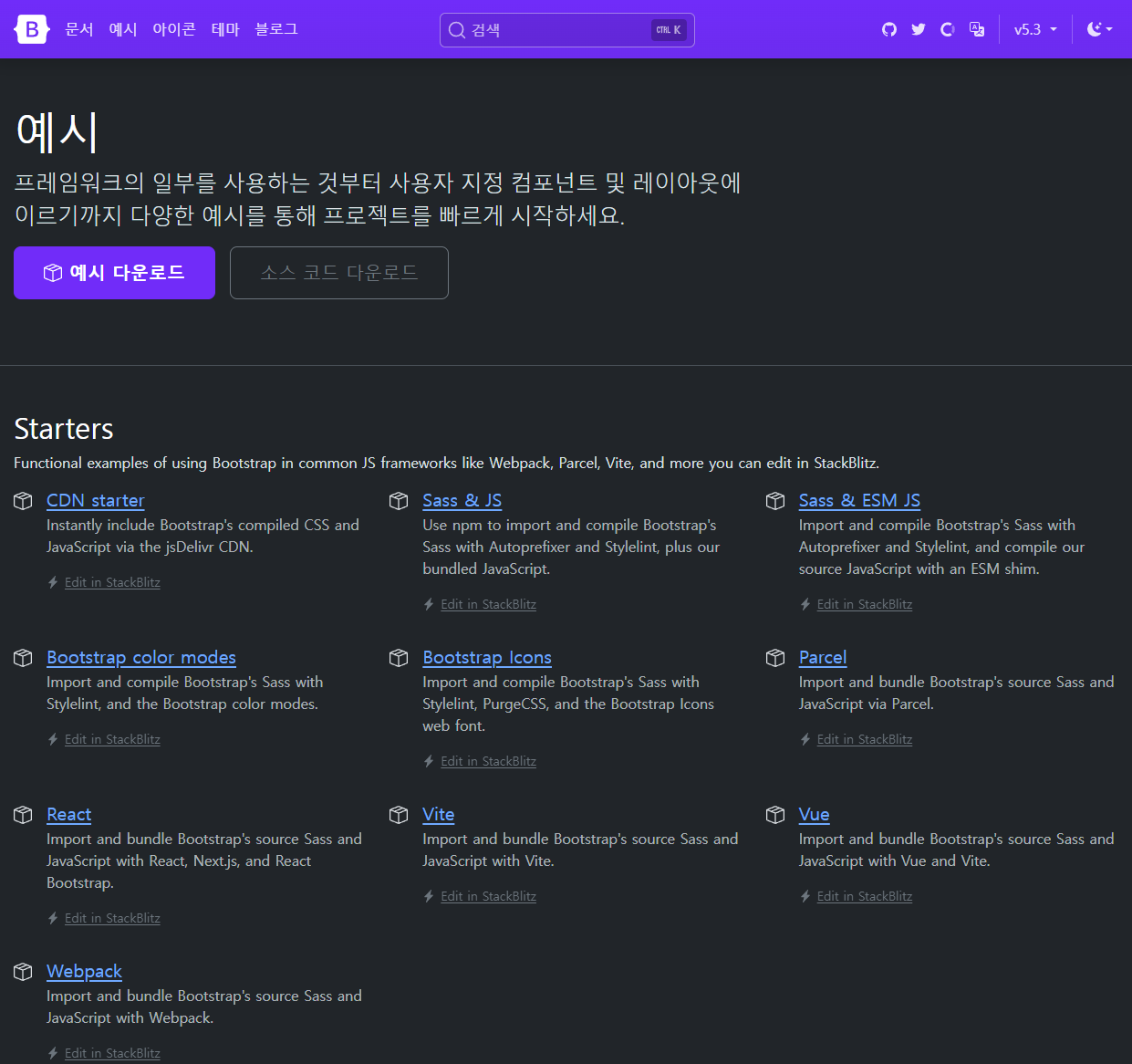Screen dimensions: 1132x1064
Task: Open the color mode theme dropdown
Action: [x=1100, y=29]
